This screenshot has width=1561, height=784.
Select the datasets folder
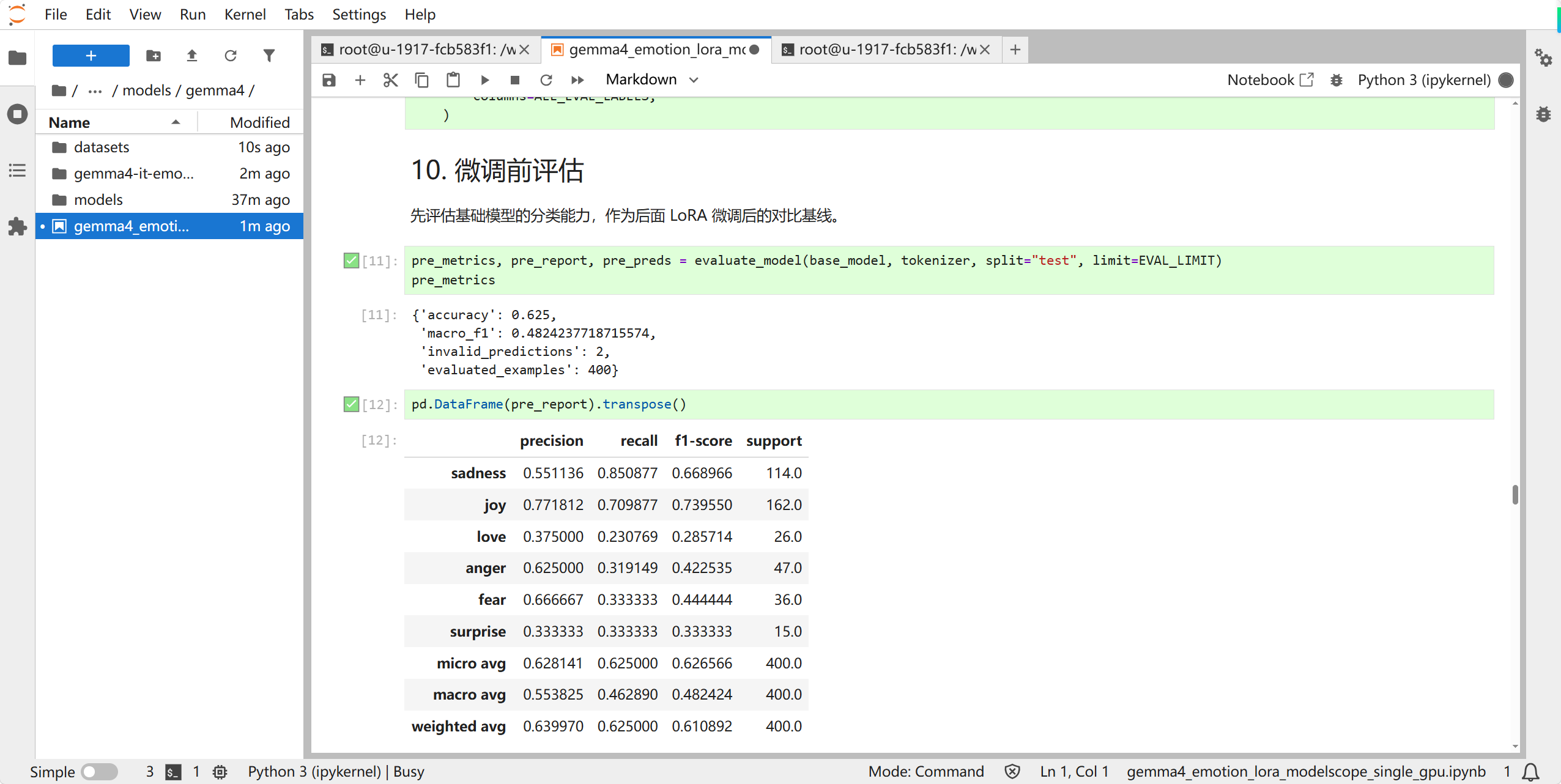pyautogui.click(x=169, y=147)
